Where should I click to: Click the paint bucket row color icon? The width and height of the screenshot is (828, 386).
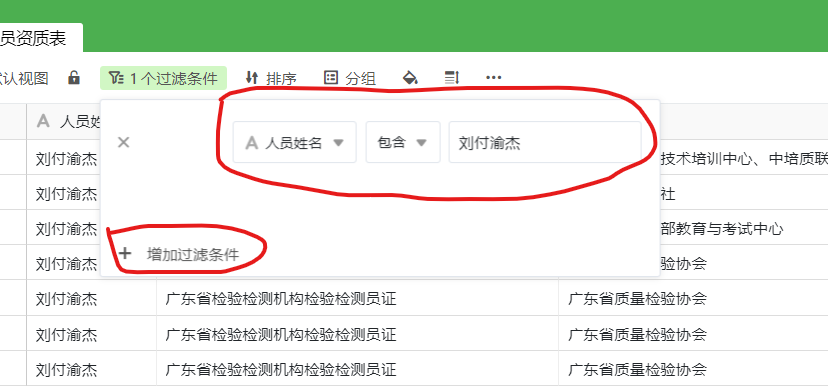[x=410, y=78]
